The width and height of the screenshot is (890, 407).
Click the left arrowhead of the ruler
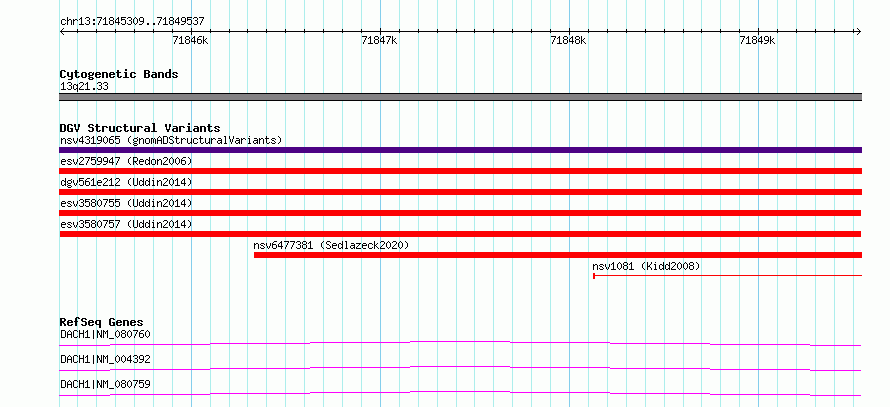[x=62, y=32]
